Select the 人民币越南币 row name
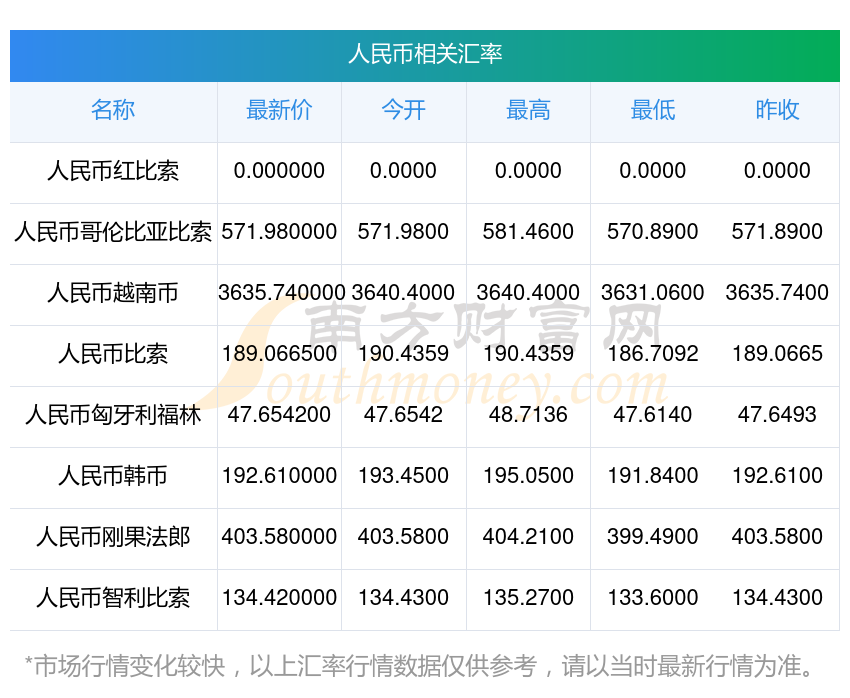Viewport: 850px width, 698px height. pos(113,293)
